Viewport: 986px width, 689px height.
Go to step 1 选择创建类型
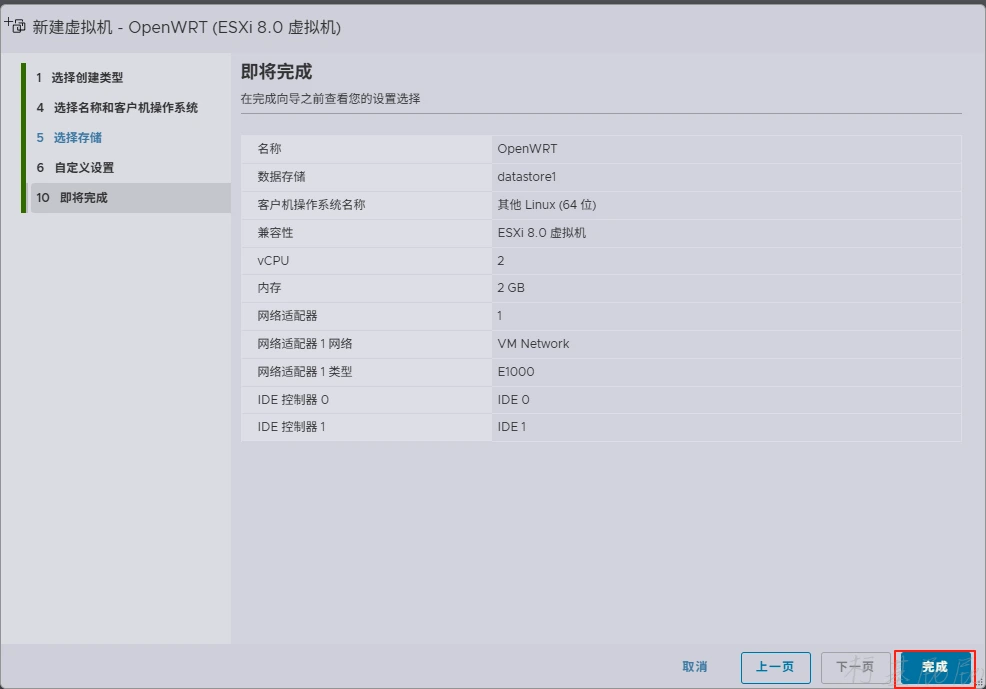[x=87, y=78]
